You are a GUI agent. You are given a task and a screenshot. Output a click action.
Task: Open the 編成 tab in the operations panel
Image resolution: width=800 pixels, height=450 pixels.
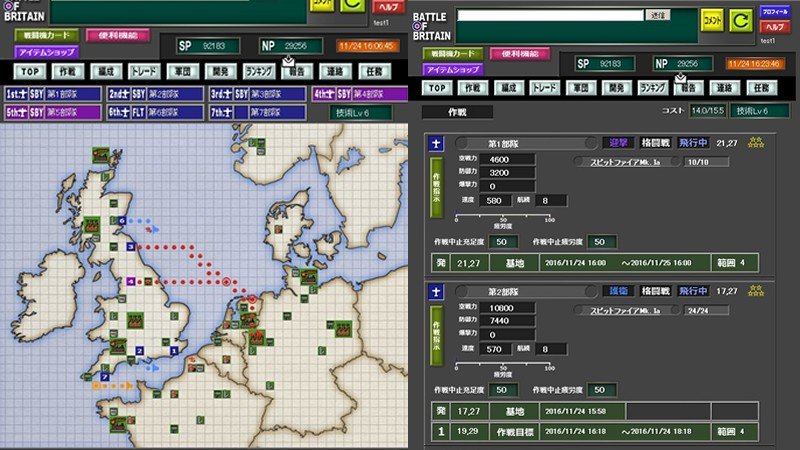(x=510, y=87)
